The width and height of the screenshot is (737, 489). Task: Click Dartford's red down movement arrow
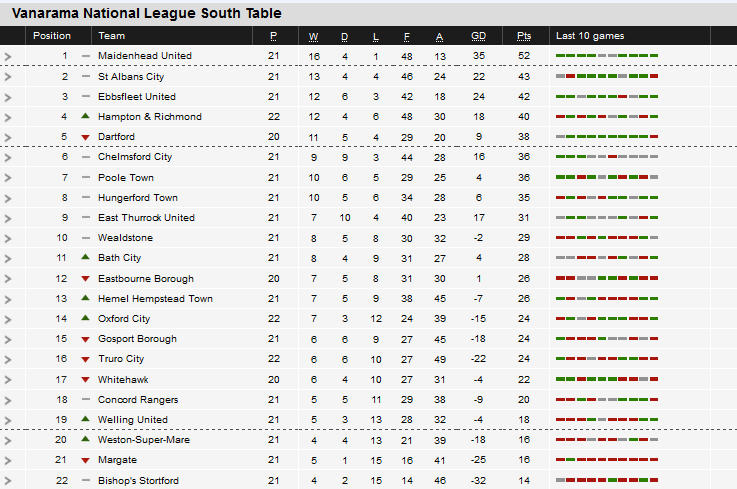click(x=85, y=137)
